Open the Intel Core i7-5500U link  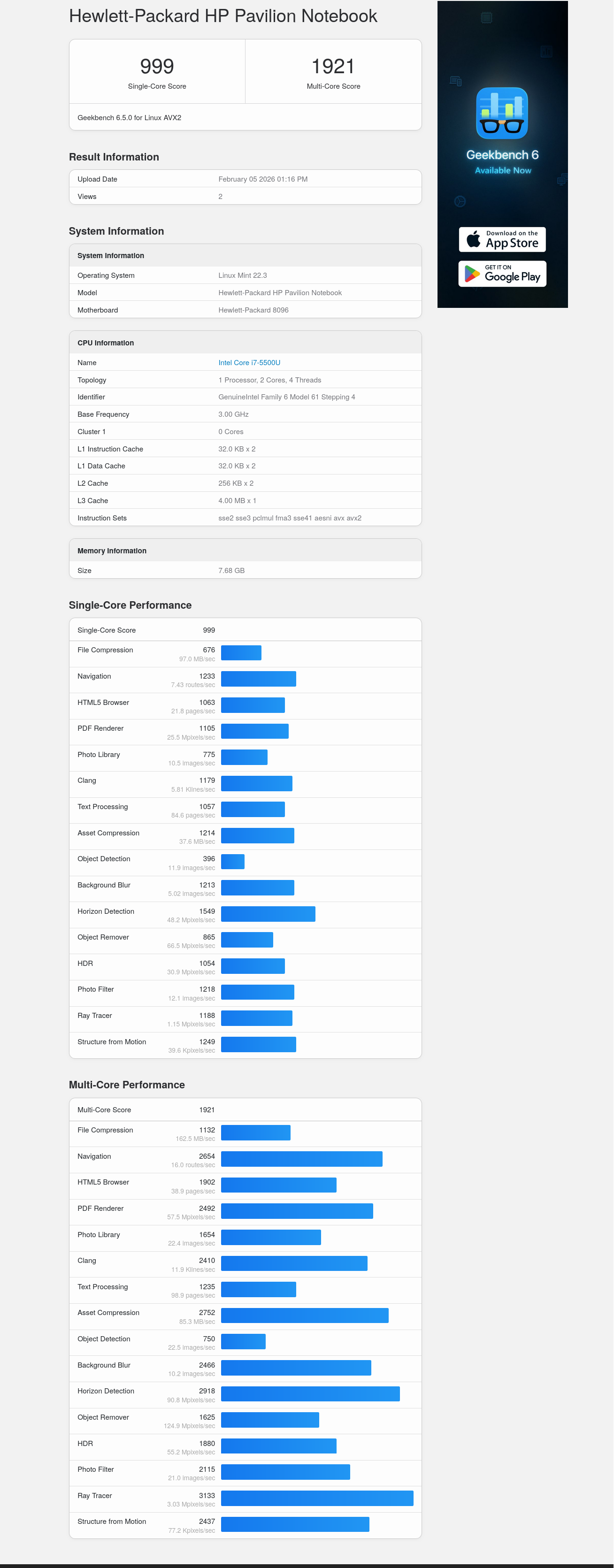249,362
